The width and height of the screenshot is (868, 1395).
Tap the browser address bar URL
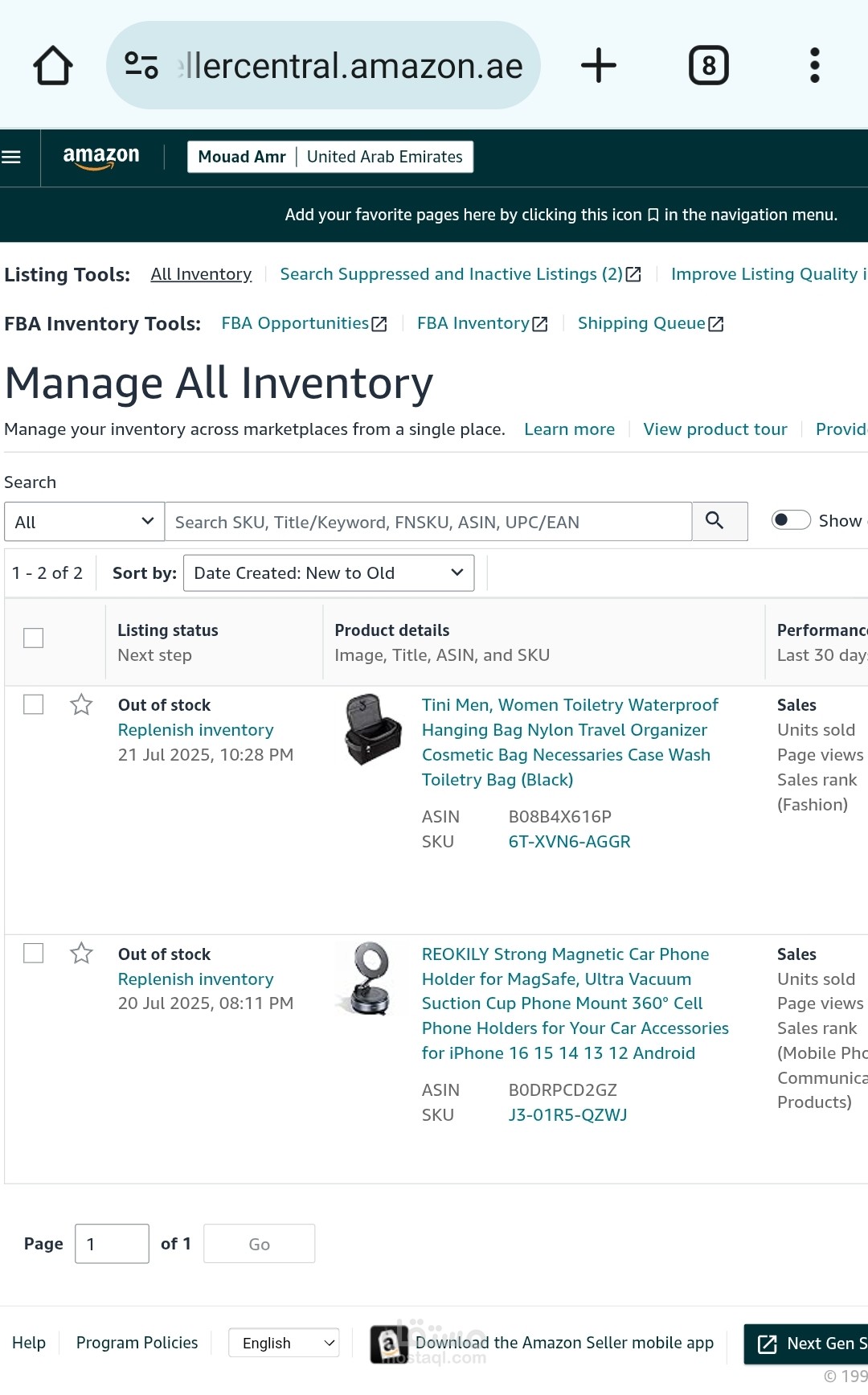point(350,66)
